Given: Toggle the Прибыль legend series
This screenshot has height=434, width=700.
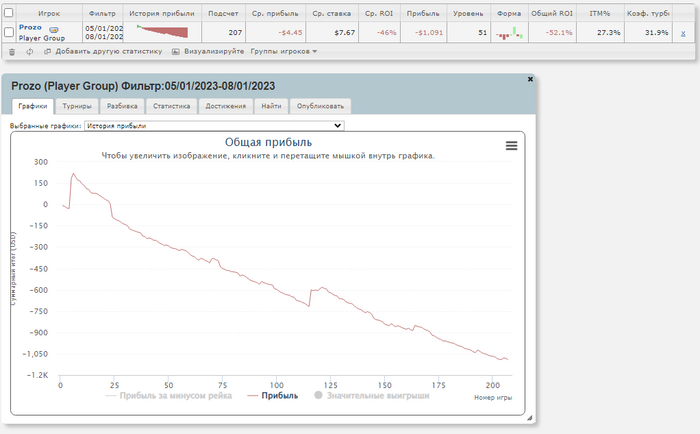Looking at the screenshot, I should click(273, 396).
